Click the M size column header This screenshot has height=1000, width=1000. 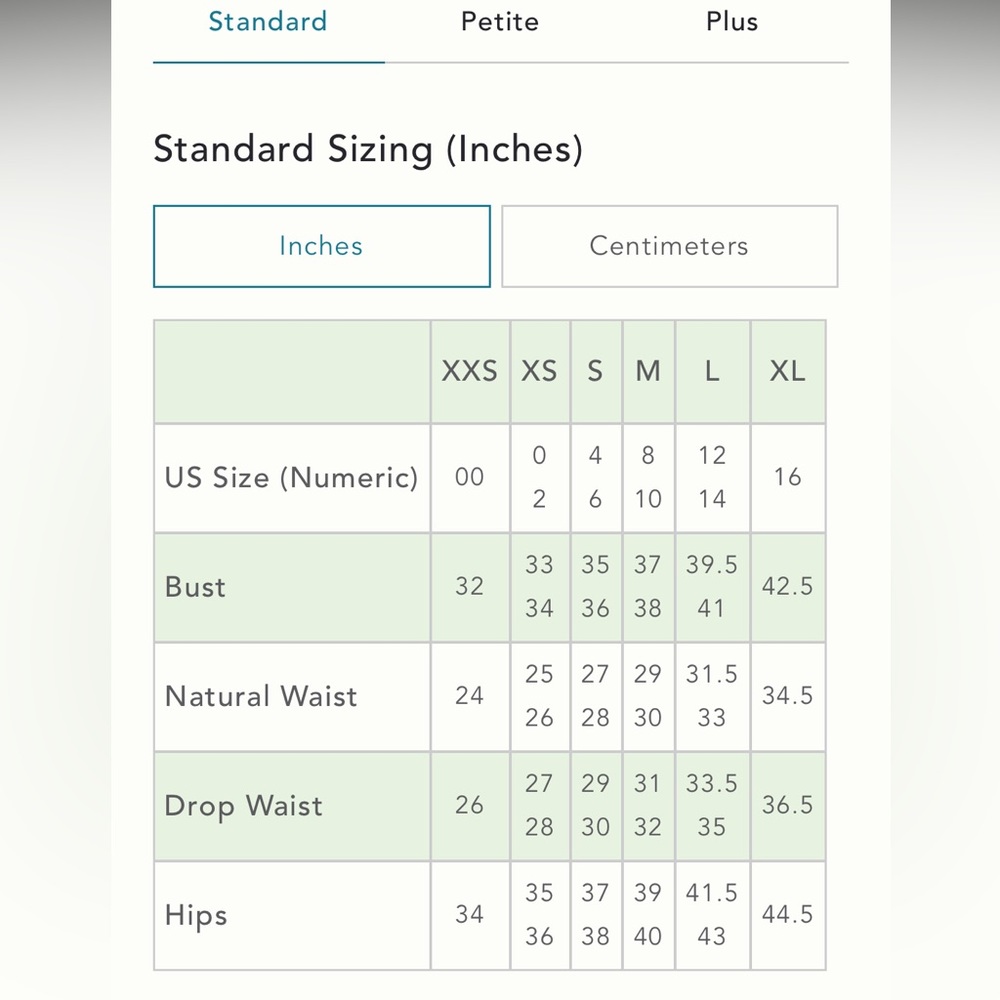648,371
